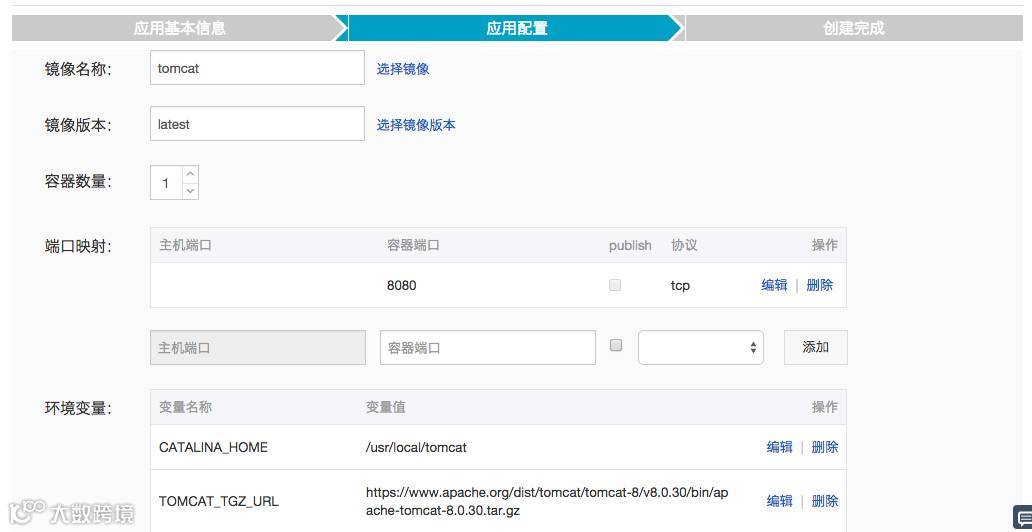Open the protocol dropdown for new port
Viewport: 1032px width, 532px height.
coord(701,348)
